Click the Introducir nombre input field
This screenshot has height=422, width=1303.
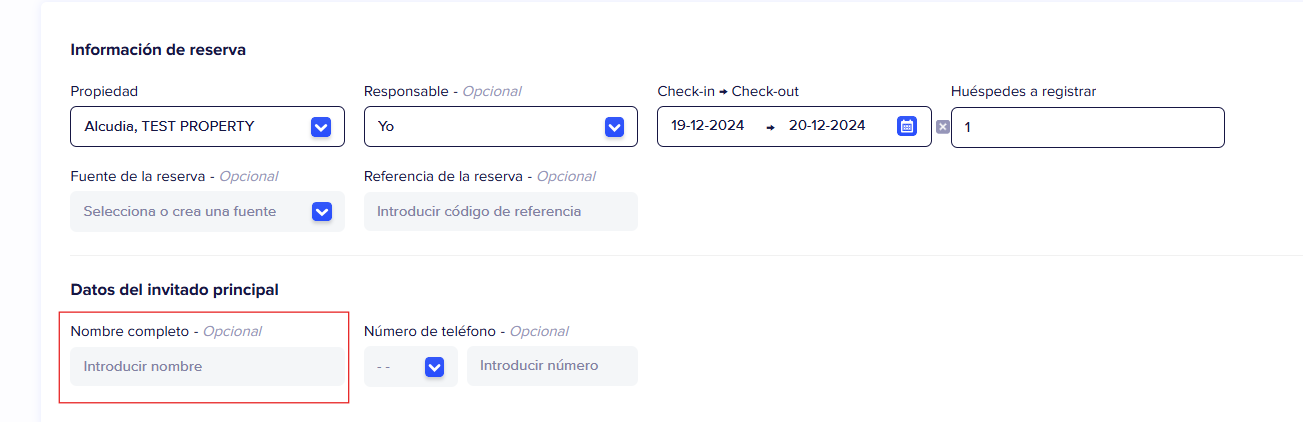tap(207, 366)
